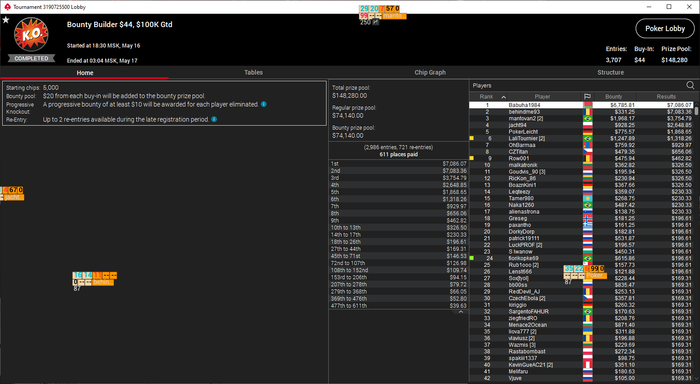Click Greek flag in paxantho row
Screen dimensions: 700x384
[x=588, y=225]
